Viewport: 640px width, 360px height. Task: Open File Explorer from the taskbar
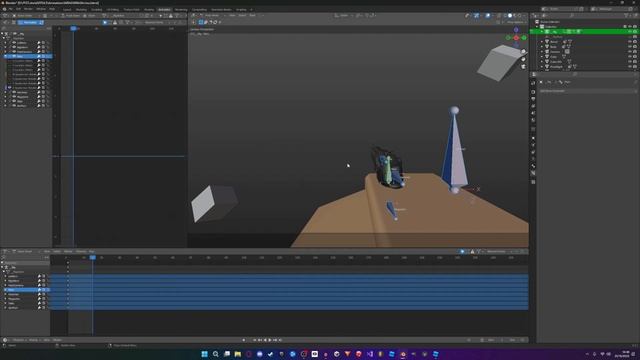click(238, 354)
